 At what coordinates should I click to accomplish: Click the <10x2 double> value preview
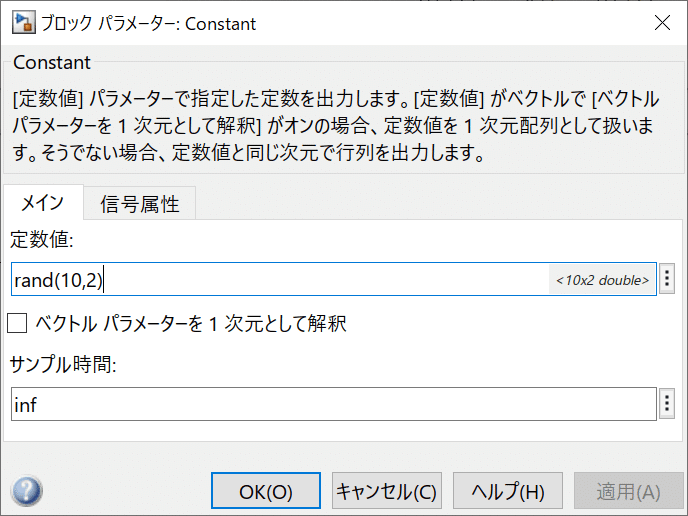pos(602,280)
